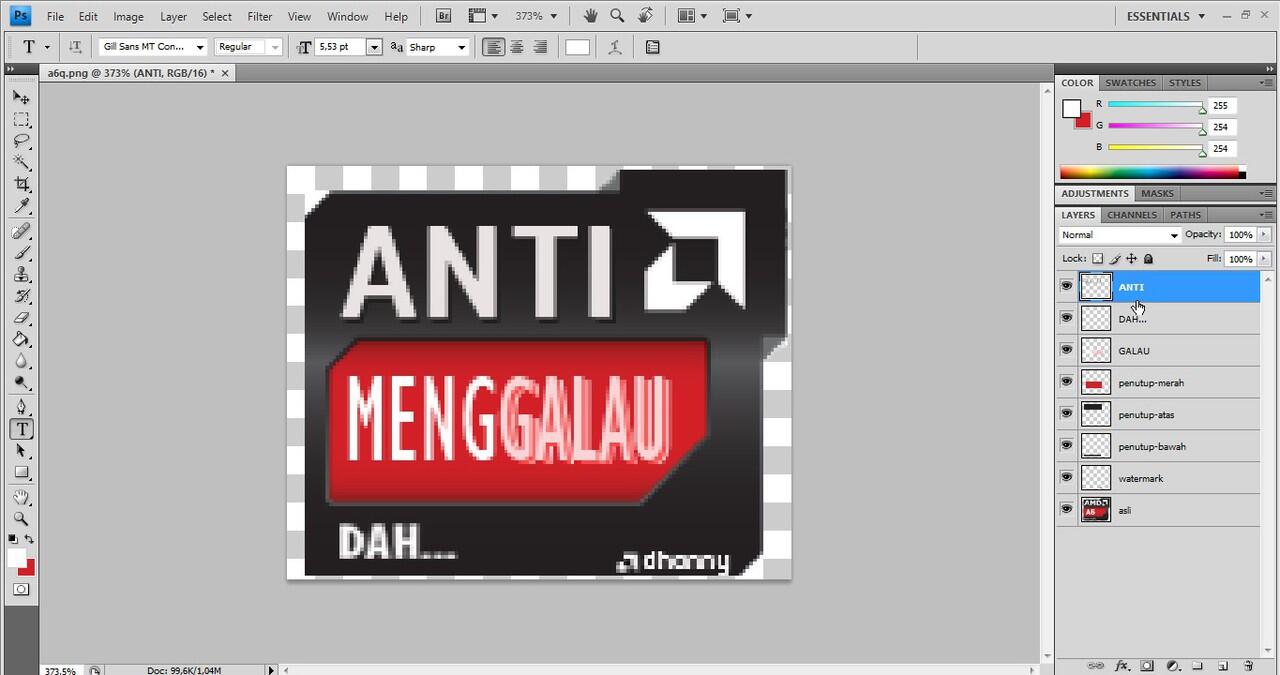
Task: Hide the ANTI layer
Action: [1066, 286]
